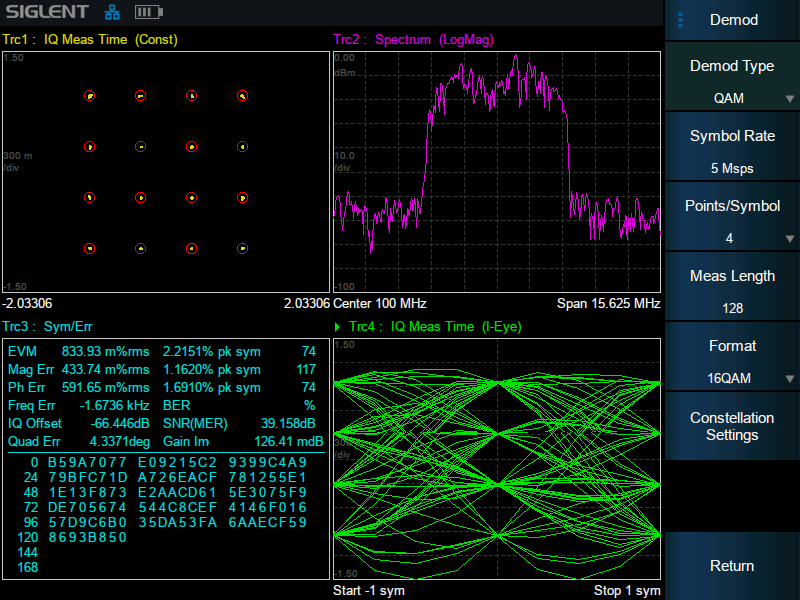Click the green active-trace arrow by Trc4
Screen dimensions: 800x600
tap(338, 327)
